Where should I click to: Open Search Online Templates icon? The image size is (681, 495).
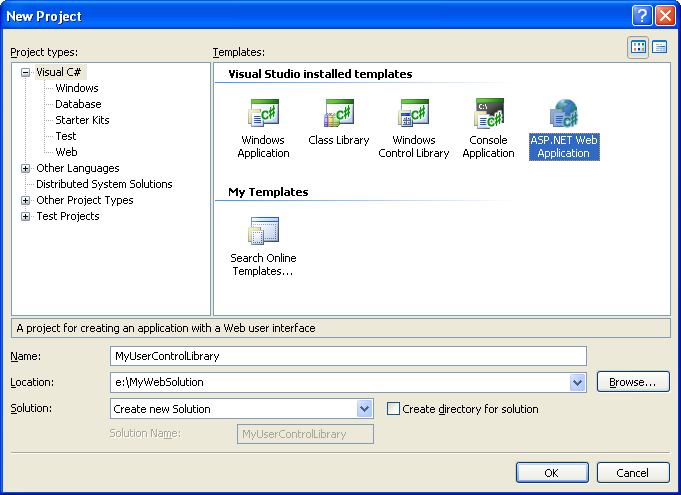click(x=263, y=232)
